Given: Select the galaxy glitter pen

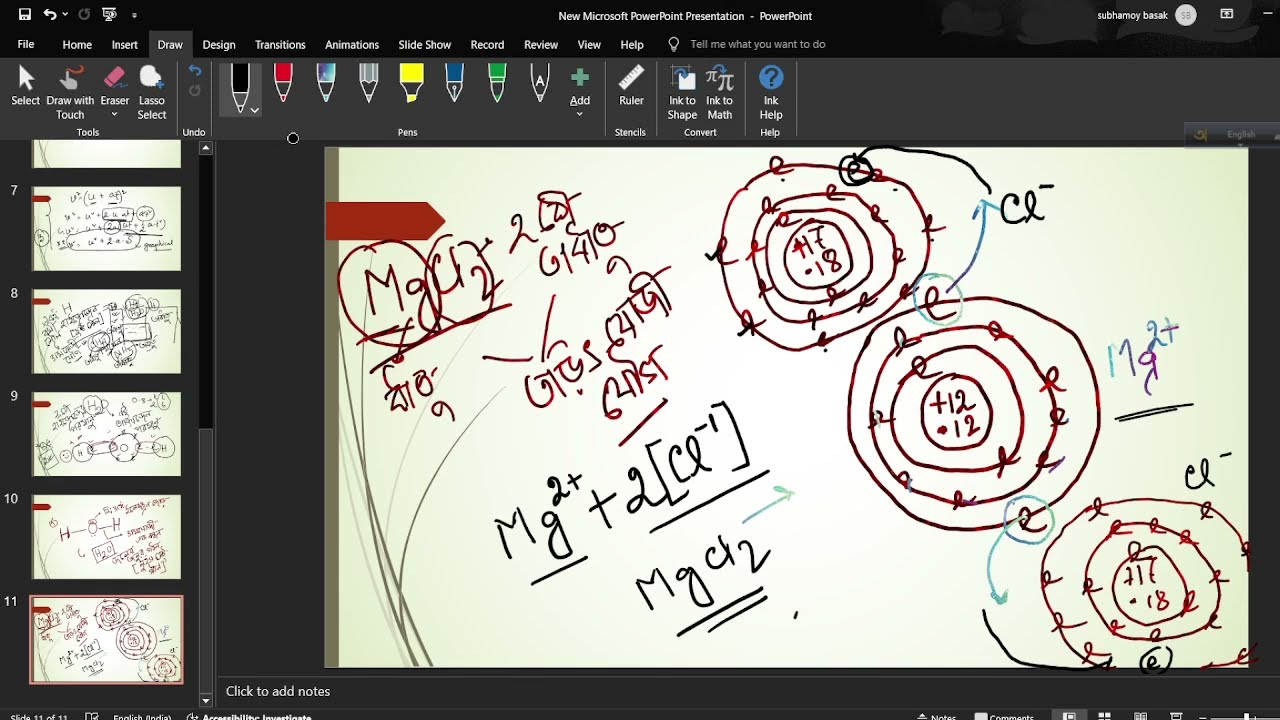Looking at the screenshot, I should point(326,84).
